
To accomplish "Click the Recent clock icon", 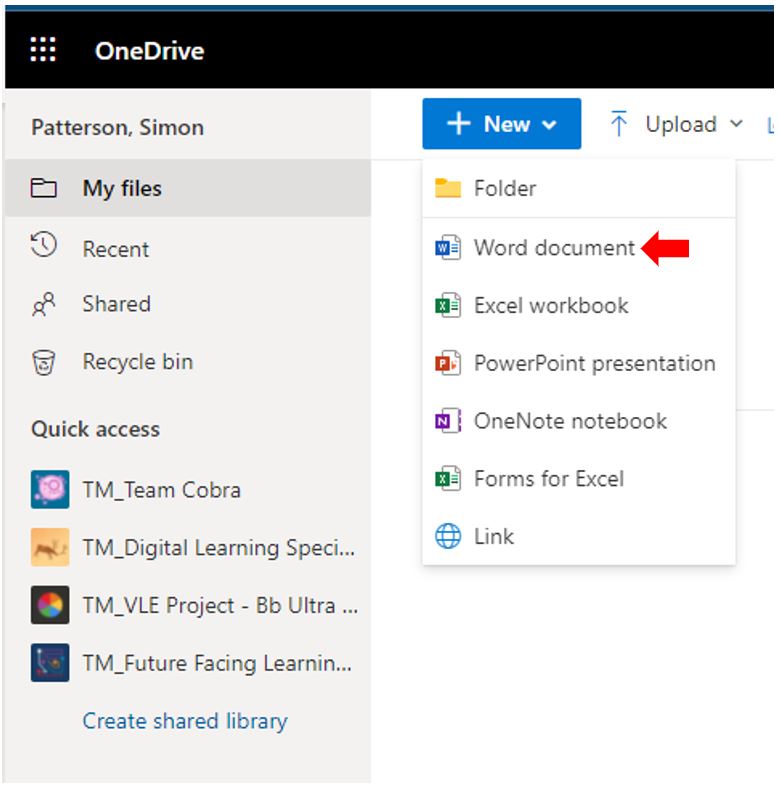I will pos(44,245).
